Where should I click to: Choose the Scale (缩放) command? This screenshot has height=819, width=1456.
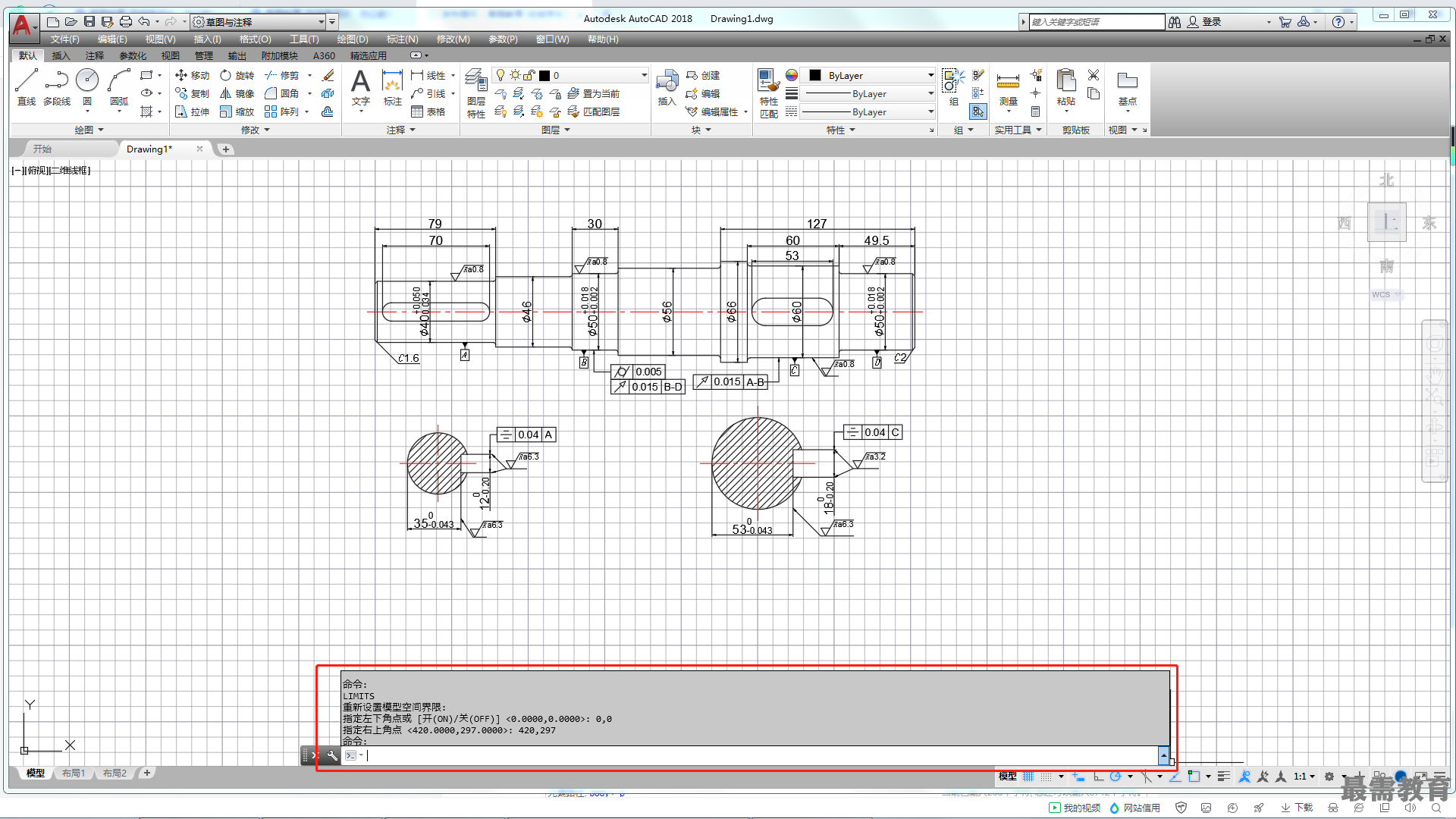click(x=237, y=111)
